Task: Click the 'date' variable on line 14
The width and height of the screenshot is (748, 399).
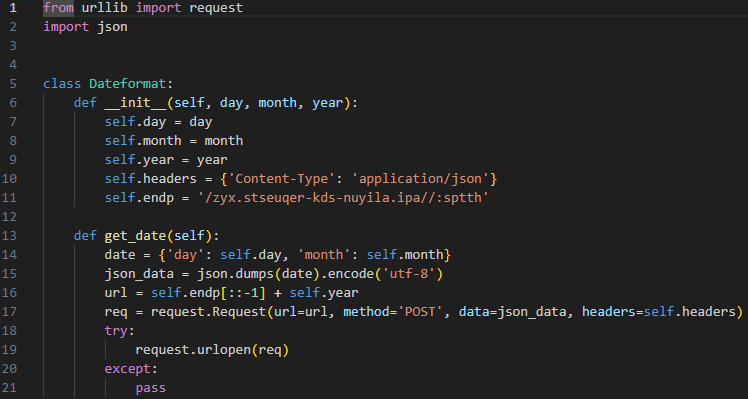Action: point(120,254)
